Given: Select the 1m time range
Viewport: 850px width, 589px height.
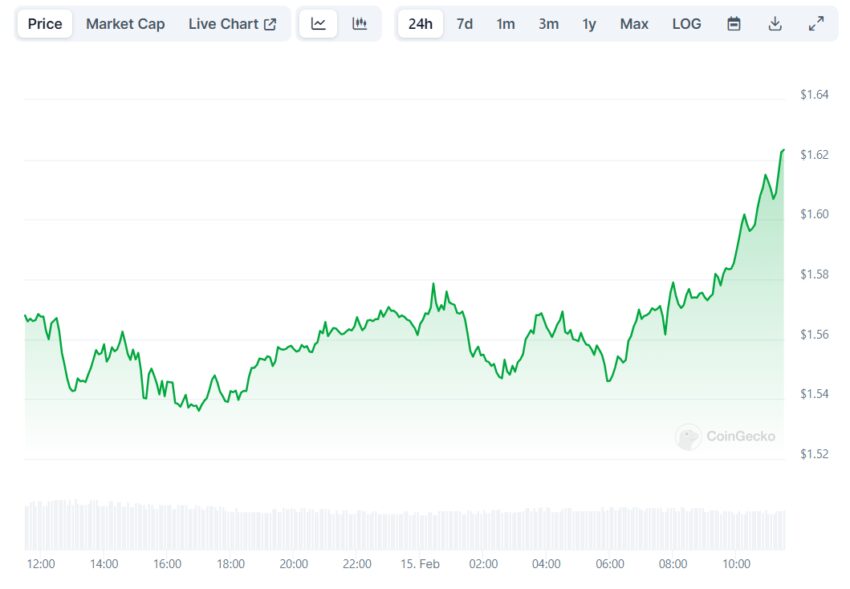Looking at the screenshot, I should point(506,24).
